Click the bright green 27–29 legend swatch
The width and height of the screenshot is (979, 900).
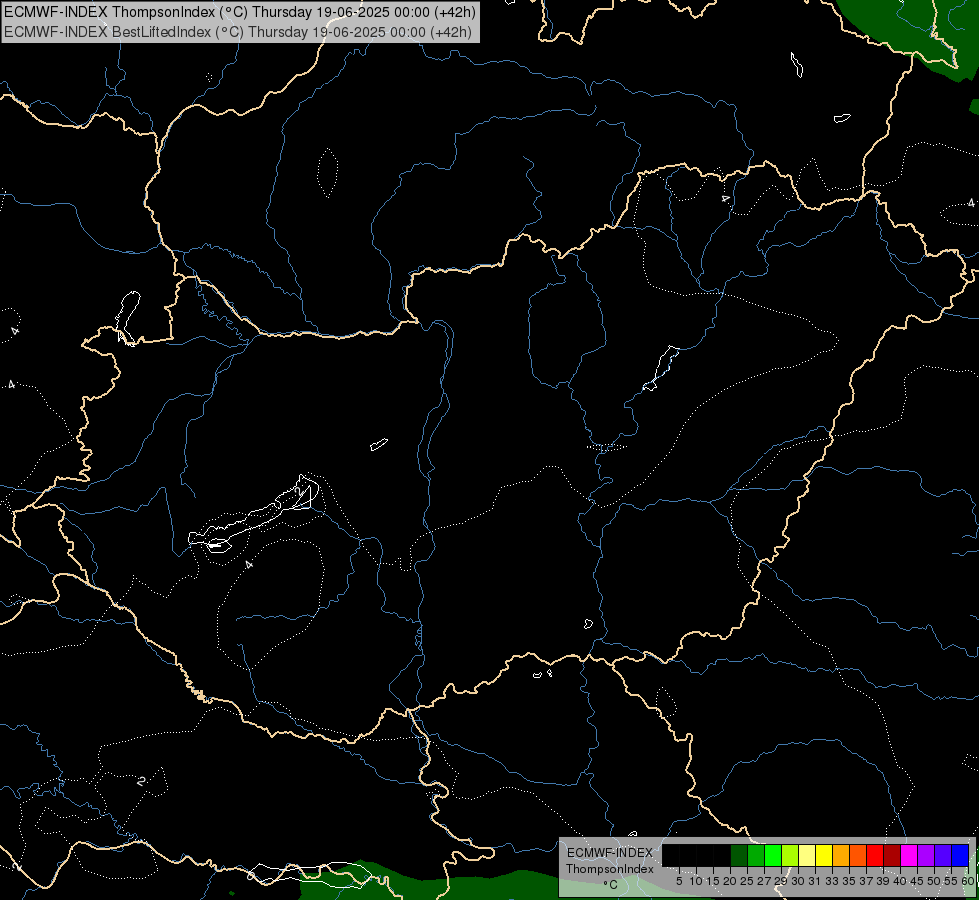(x=773, y=856)
